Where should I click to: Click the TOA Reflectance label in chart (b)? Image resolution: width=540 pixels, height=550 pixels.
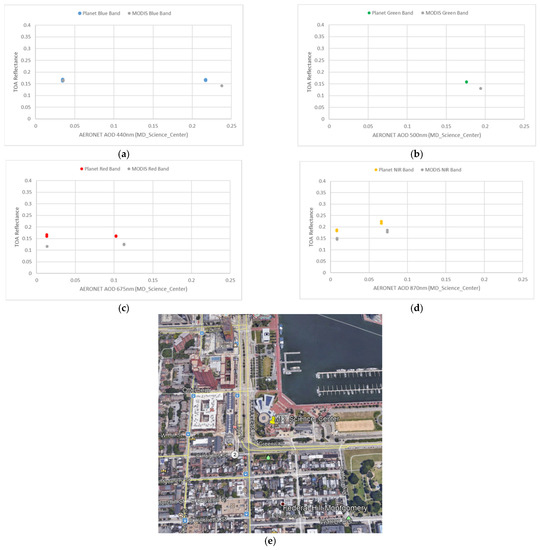[309, 72]
